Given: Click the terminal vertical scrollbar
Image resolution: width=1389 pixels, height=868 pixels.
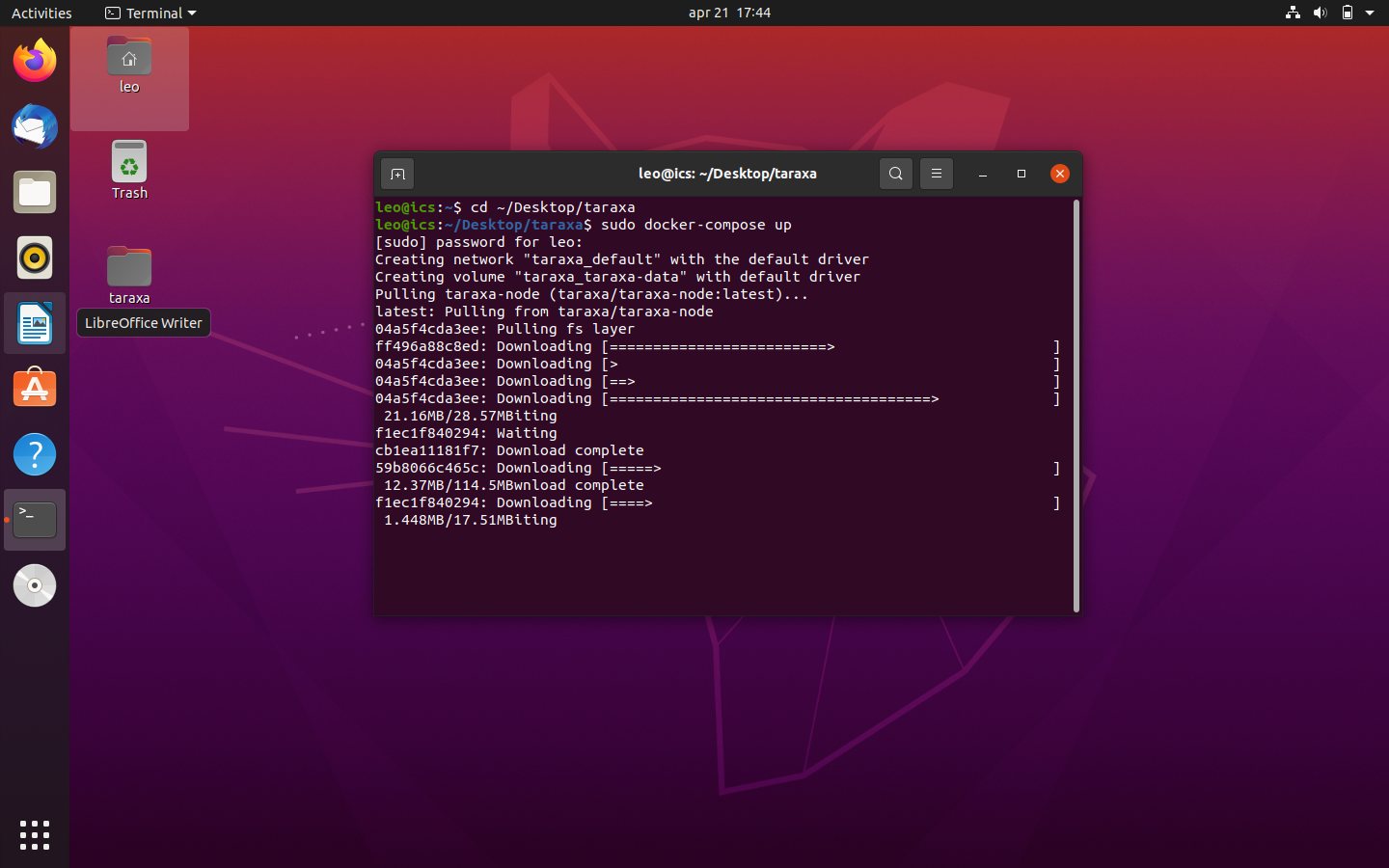Looking at the screenshot, I should coord(1076,405).
